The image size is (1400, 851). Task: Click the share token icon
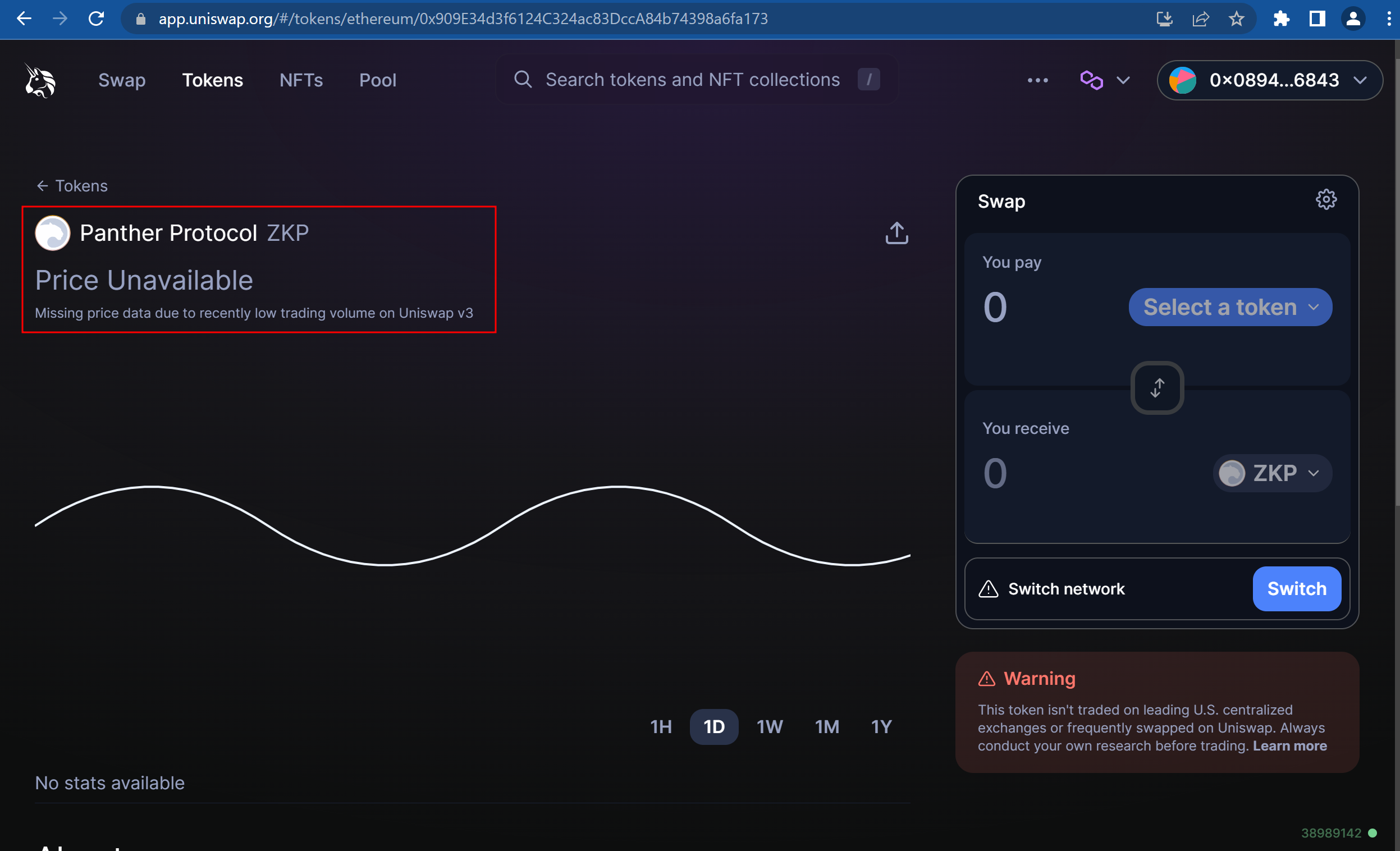(896, 233)
